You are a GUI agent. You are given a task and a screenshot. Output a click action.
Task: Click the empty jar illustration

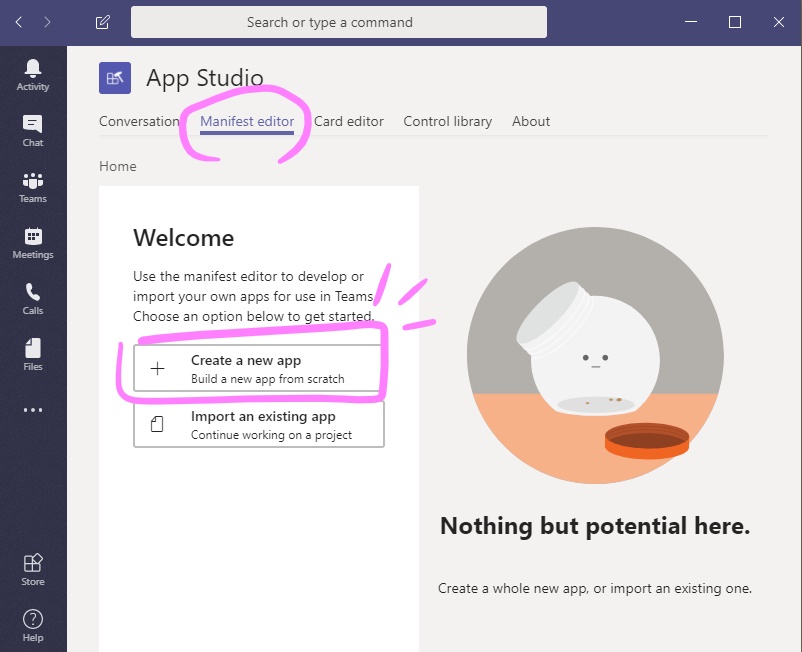(x=595, y=355)
